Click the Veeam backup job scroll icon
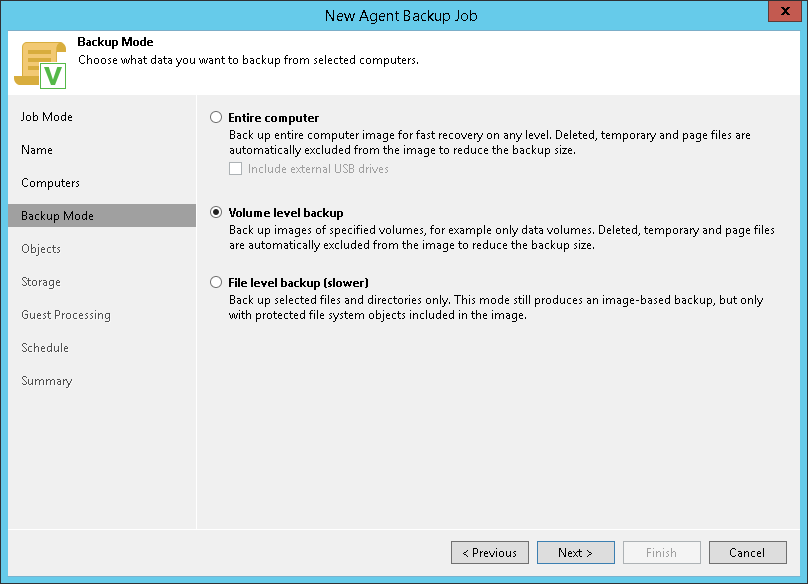 pyautogui.click(x=40, y=64)
